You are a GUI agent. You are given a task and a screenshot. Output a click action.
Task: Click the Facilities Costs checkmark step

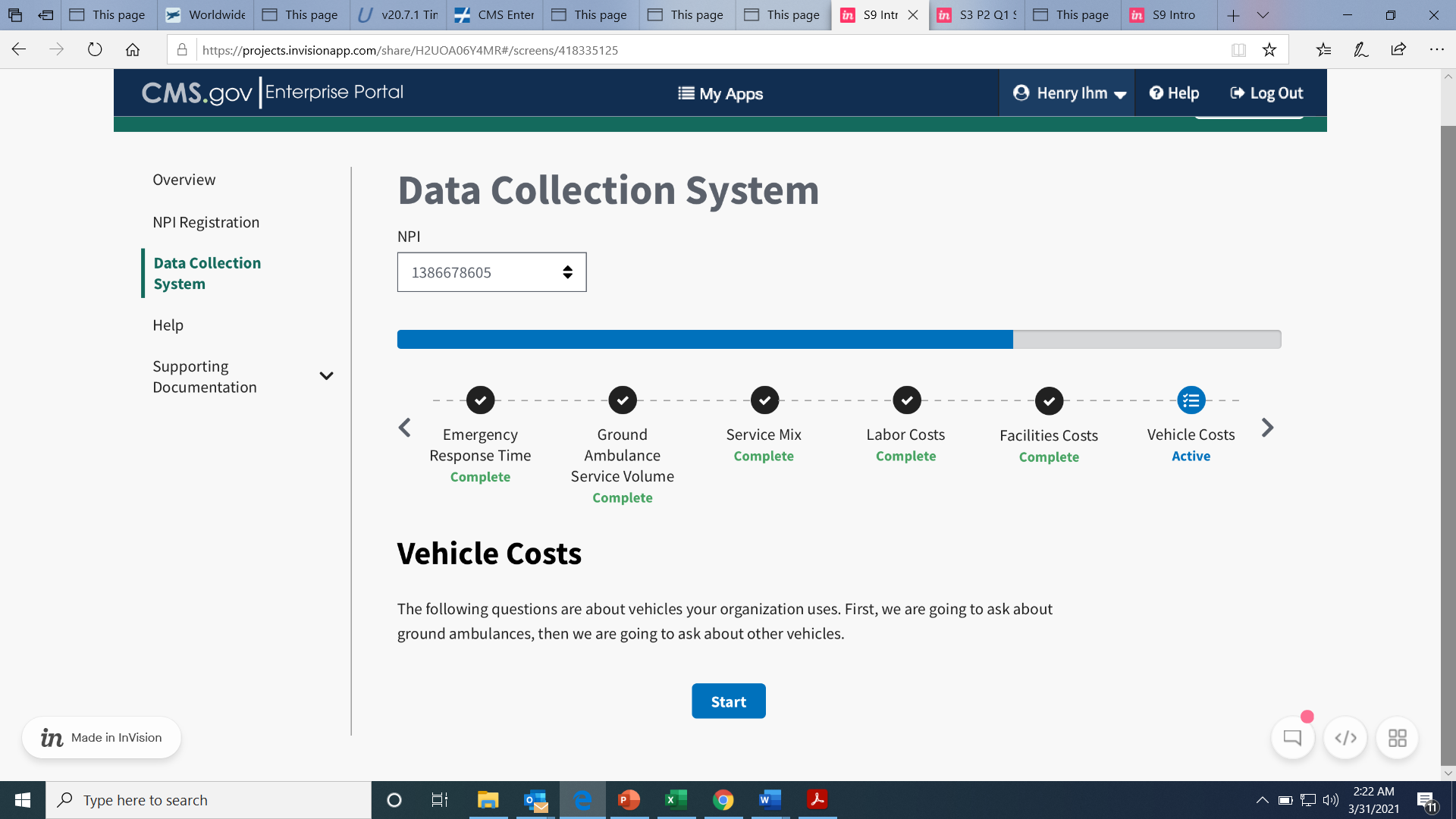[x=1049, y=401]
